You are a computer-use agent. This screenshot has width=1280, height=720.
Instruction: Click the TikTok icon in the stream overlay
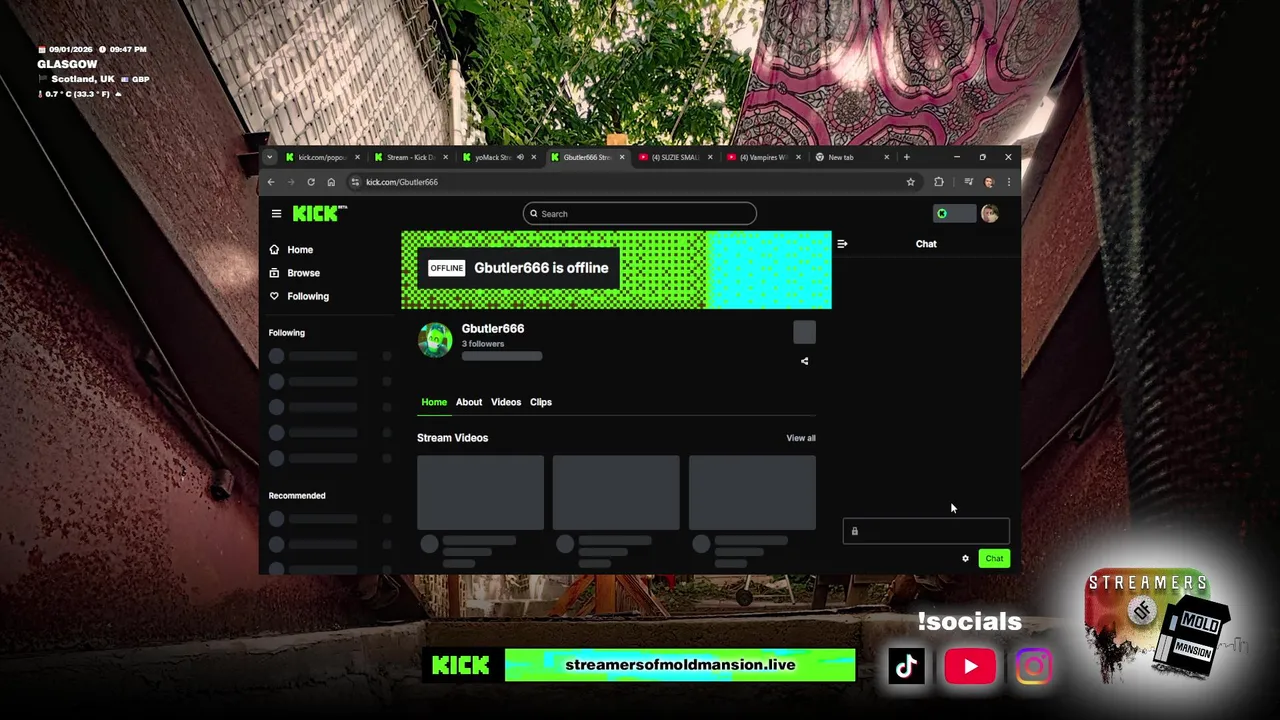[906, 666]
